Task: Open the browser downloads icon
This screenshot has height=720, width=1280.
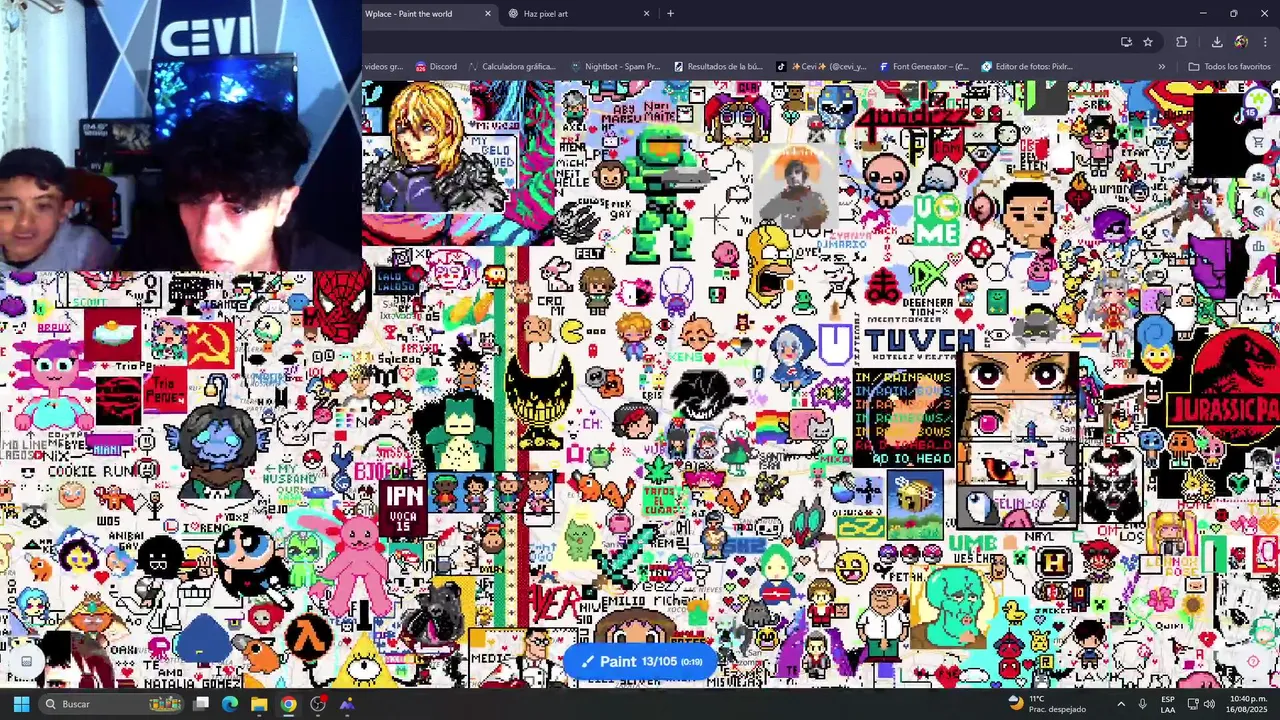Action: point(1217,42)
